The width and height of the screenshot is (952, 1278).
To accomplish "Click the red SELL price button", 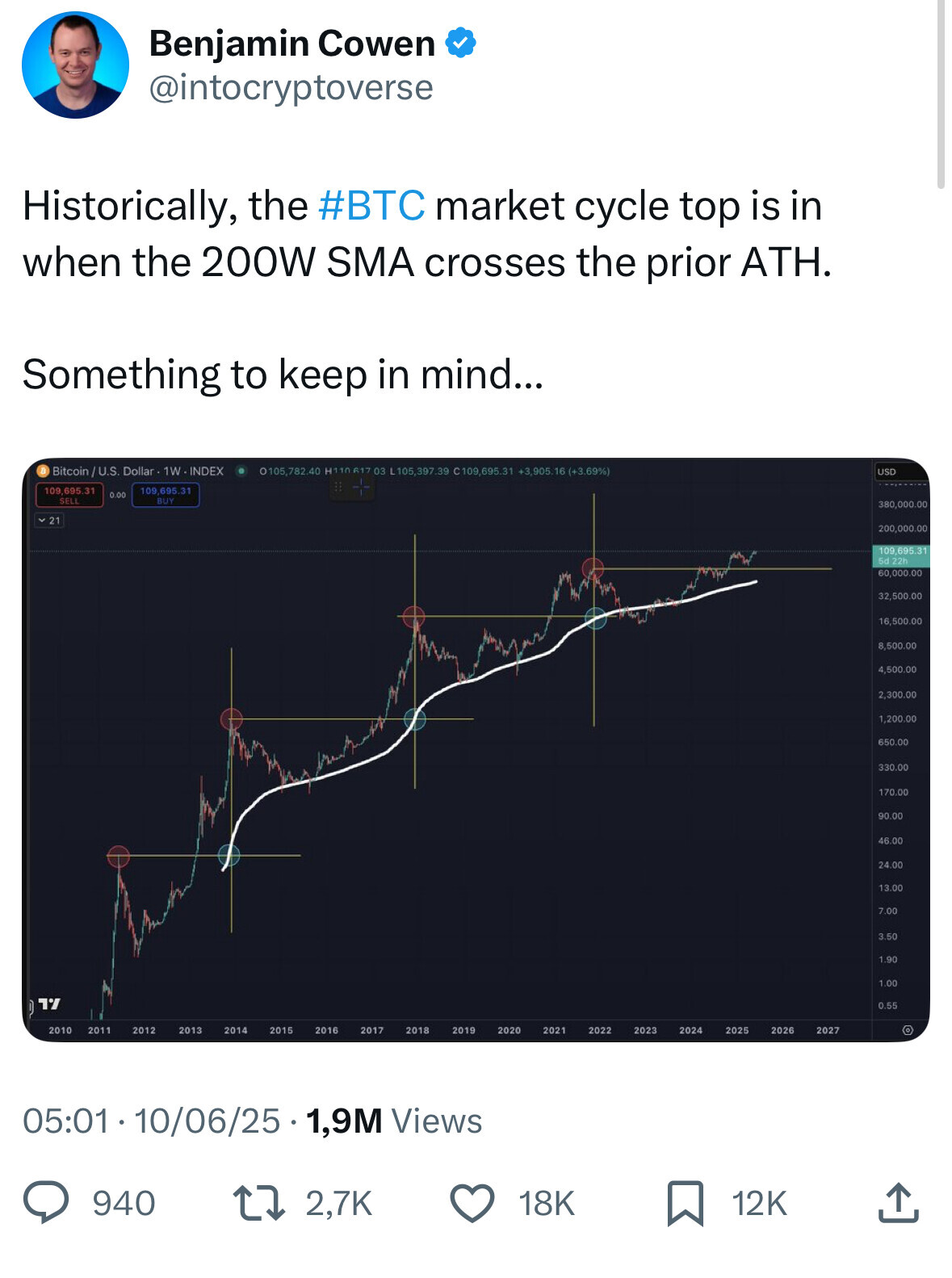I will (69, 495).
